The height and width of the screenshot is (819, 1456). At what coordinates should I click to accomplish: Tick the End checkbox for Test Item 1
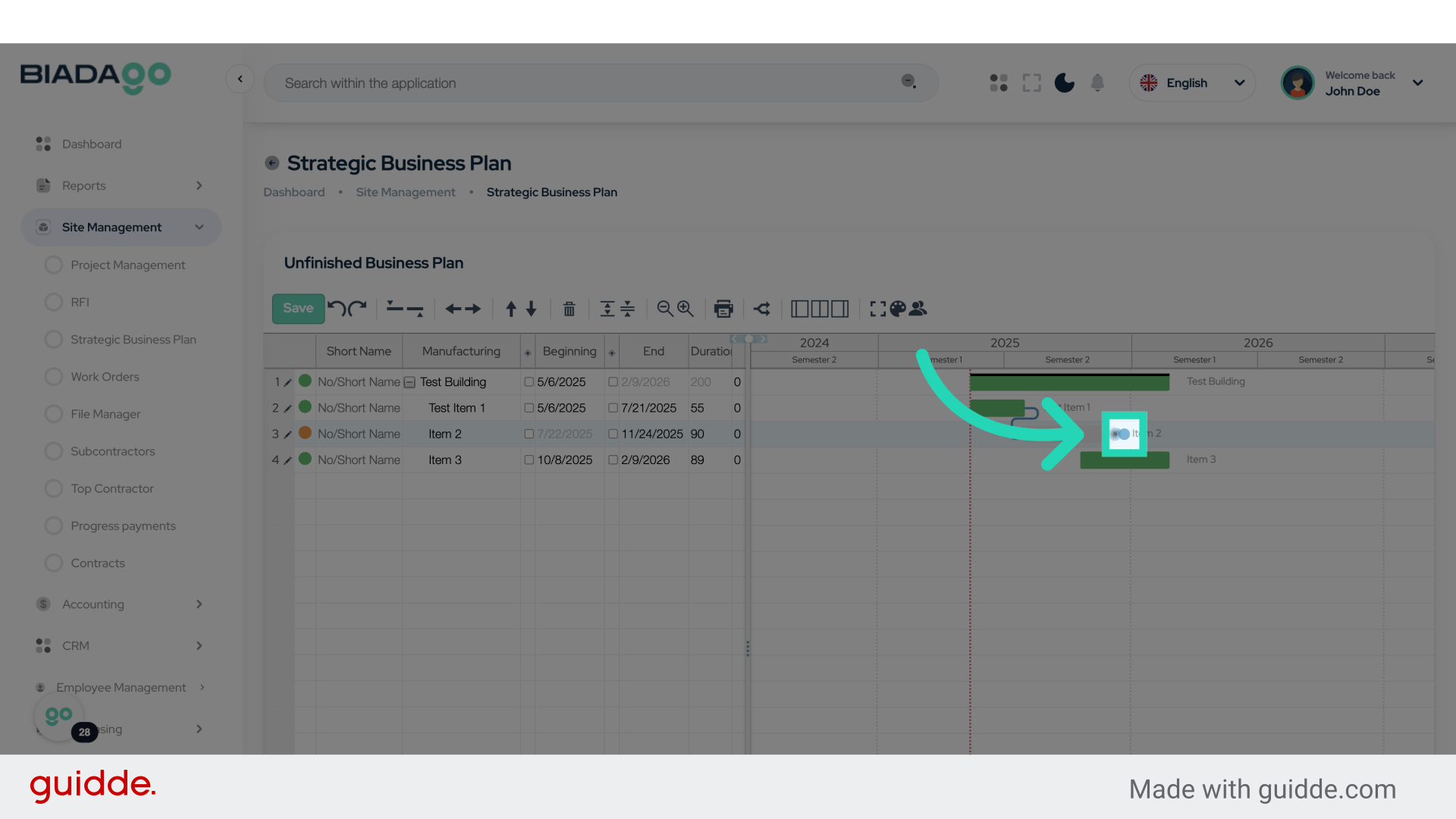[613, 408]
